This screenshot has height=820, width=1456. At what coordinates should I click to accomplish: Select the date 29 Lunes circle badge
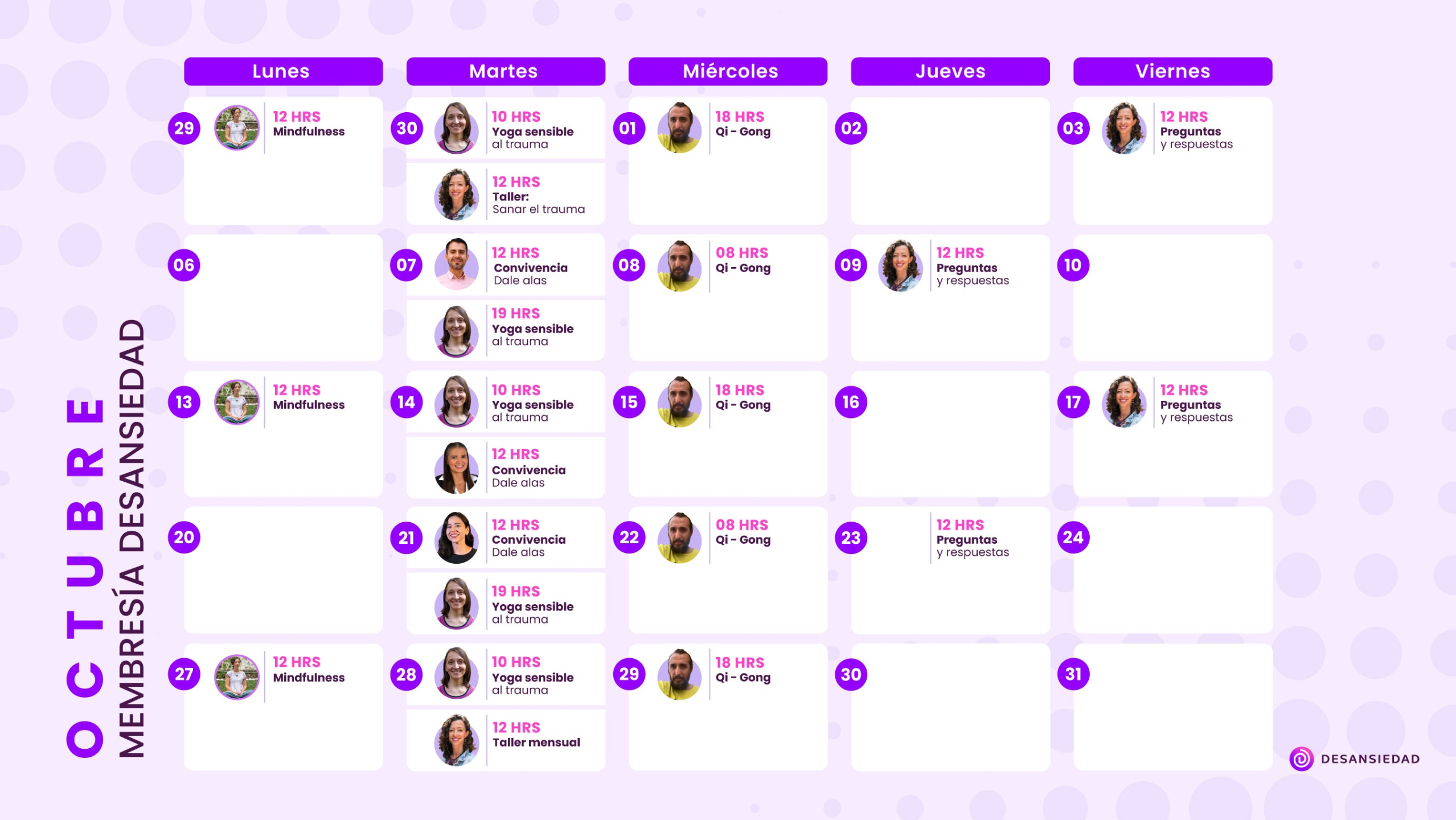click(x=184, y=128)
